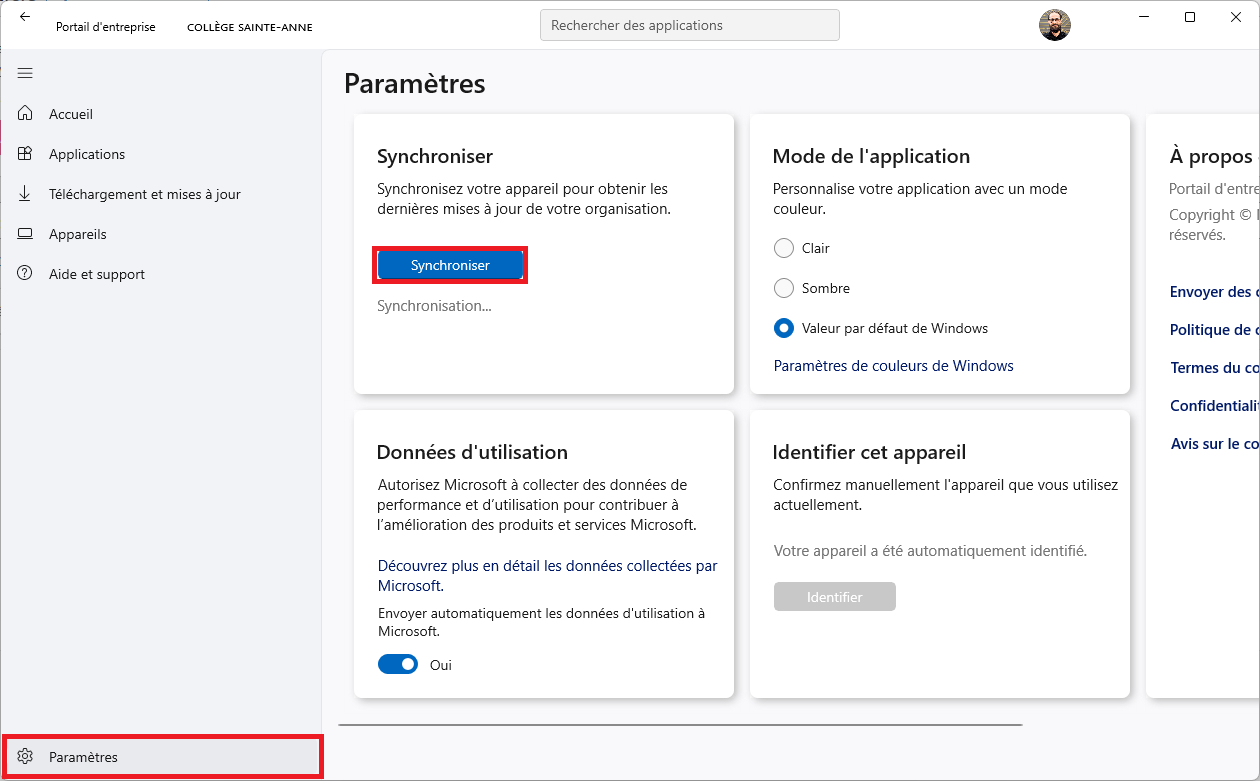1260x781 pixels.
Task: Open the user profile picture
Action: click(1055, 25)
